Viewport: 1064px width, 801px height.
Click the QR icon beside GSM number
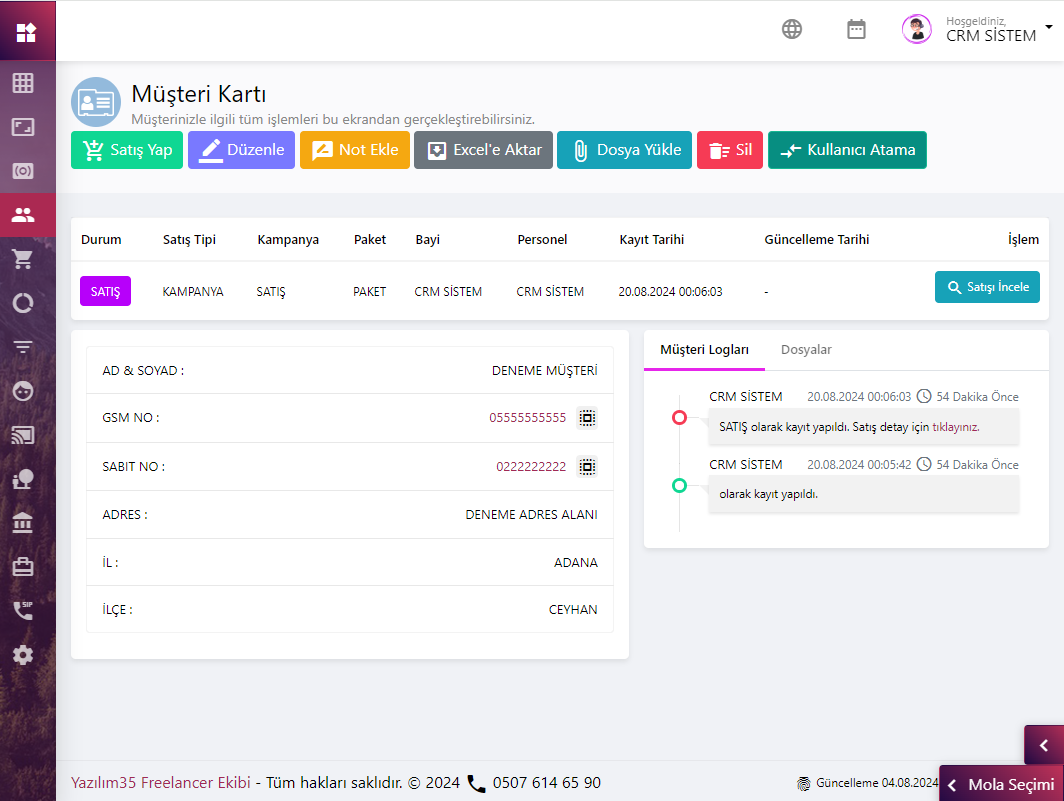[x=587, y=418]
